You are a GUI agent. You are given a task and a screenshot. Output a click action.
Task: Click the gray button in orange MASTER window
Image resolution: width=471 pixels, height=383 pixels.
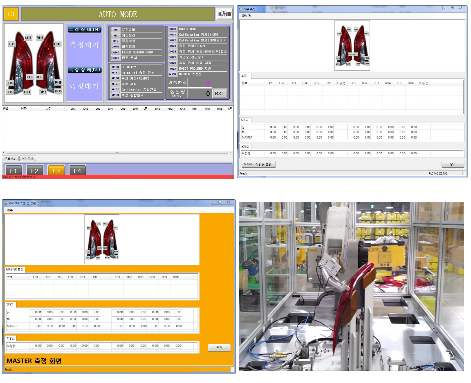219,347
